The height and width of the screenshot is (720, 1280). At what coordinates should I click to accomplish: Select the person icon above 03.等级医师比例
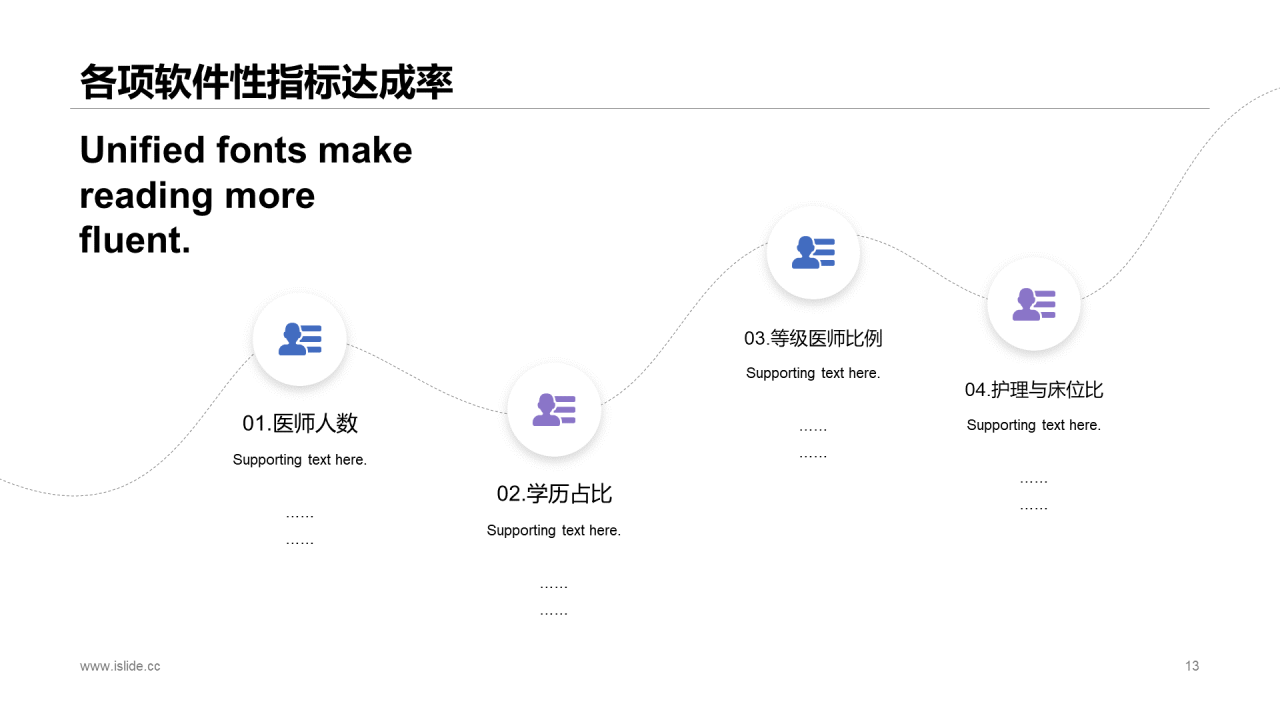click(813, 252)
